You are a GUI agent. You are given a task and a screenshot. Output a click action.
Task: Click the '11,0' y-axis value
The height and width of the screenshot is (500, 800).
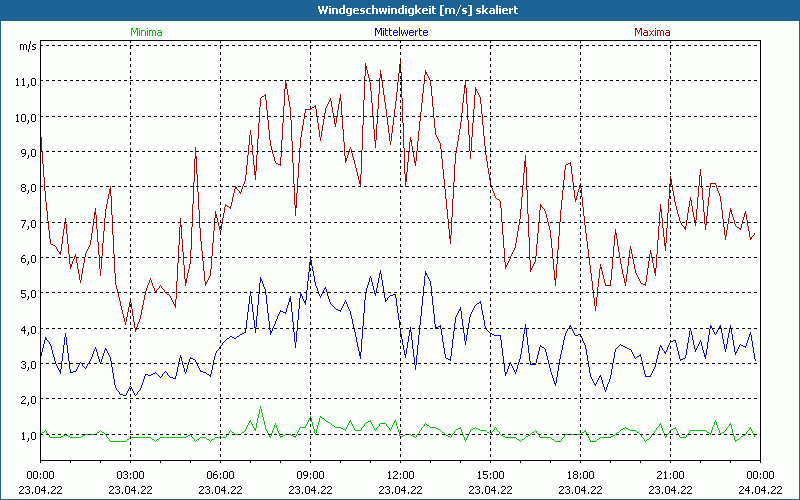point(26,82)
